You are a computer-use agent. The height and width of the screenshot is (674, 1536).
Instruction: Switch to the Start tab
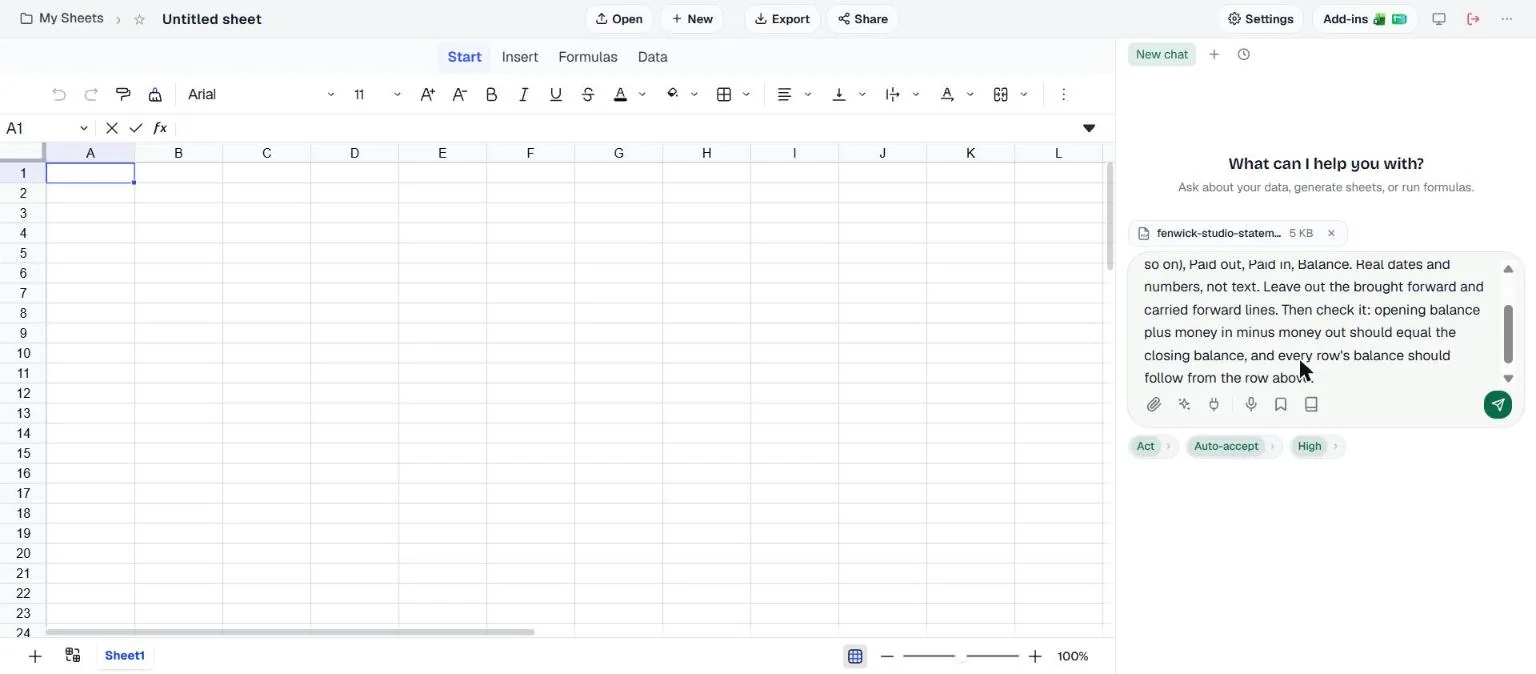464,57
